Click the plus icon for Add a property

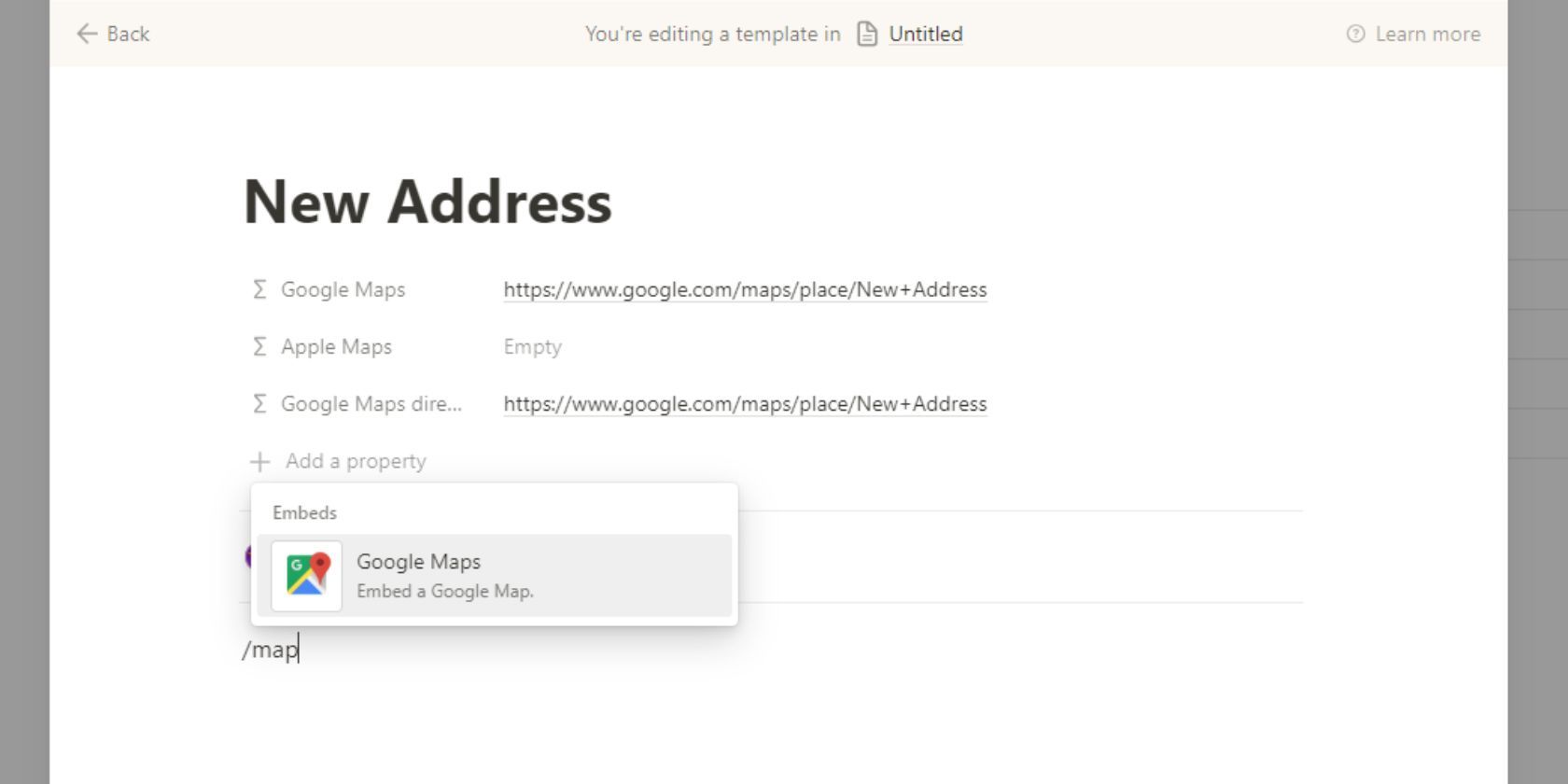(x=260, y=461)
